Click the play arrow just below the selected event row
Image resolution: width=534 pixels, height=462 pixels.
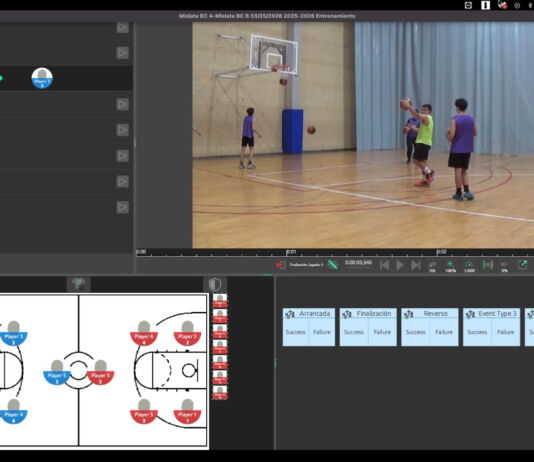(x=123, y=104)
